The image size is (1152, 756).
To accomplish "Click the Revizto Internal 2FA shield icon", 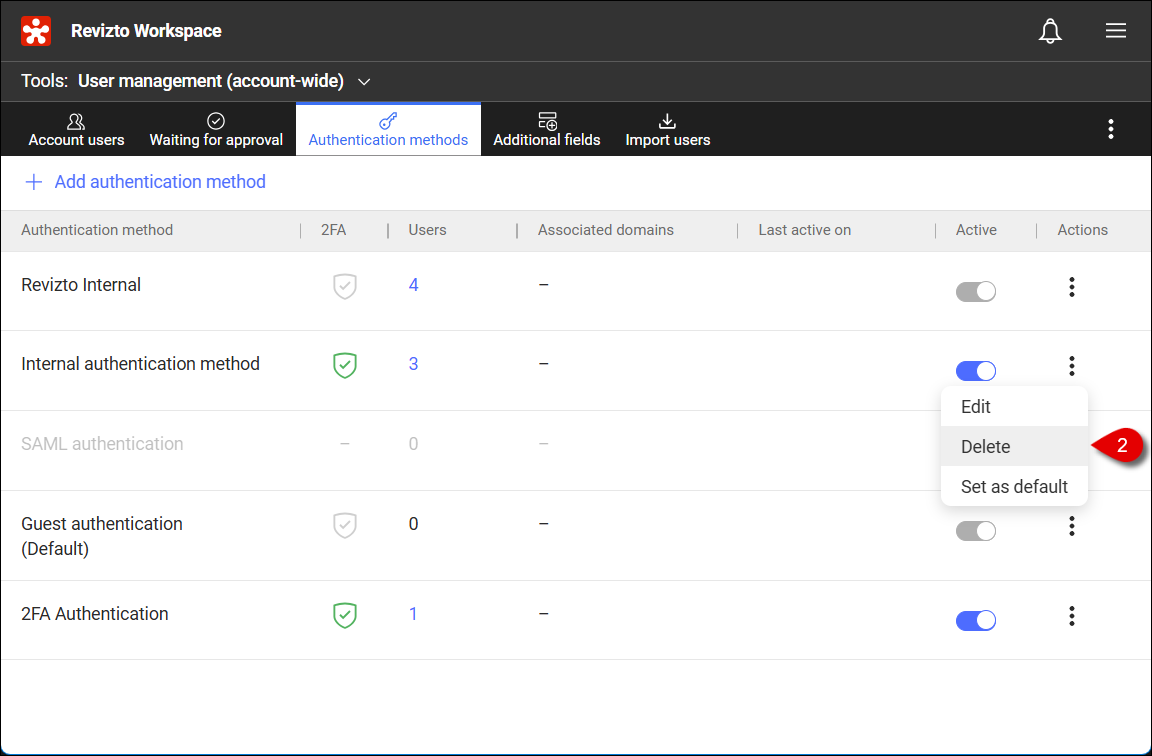I will (x=345, y=286).
